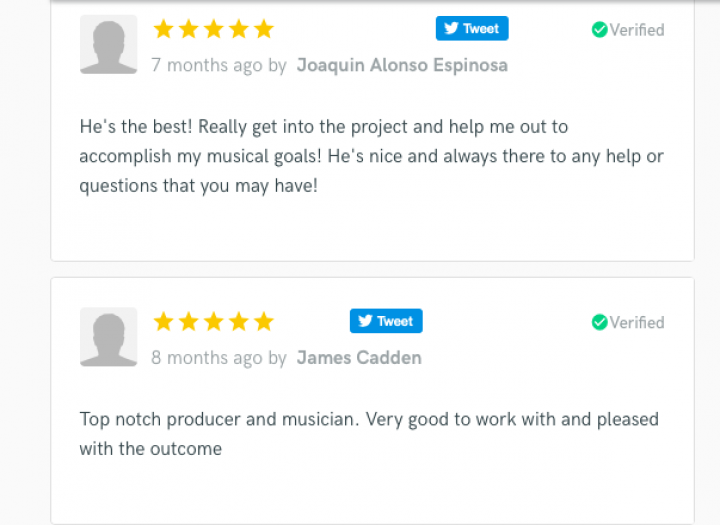Click the 'He's the best!' review text
Screen dimensions: 720x525
371,156
